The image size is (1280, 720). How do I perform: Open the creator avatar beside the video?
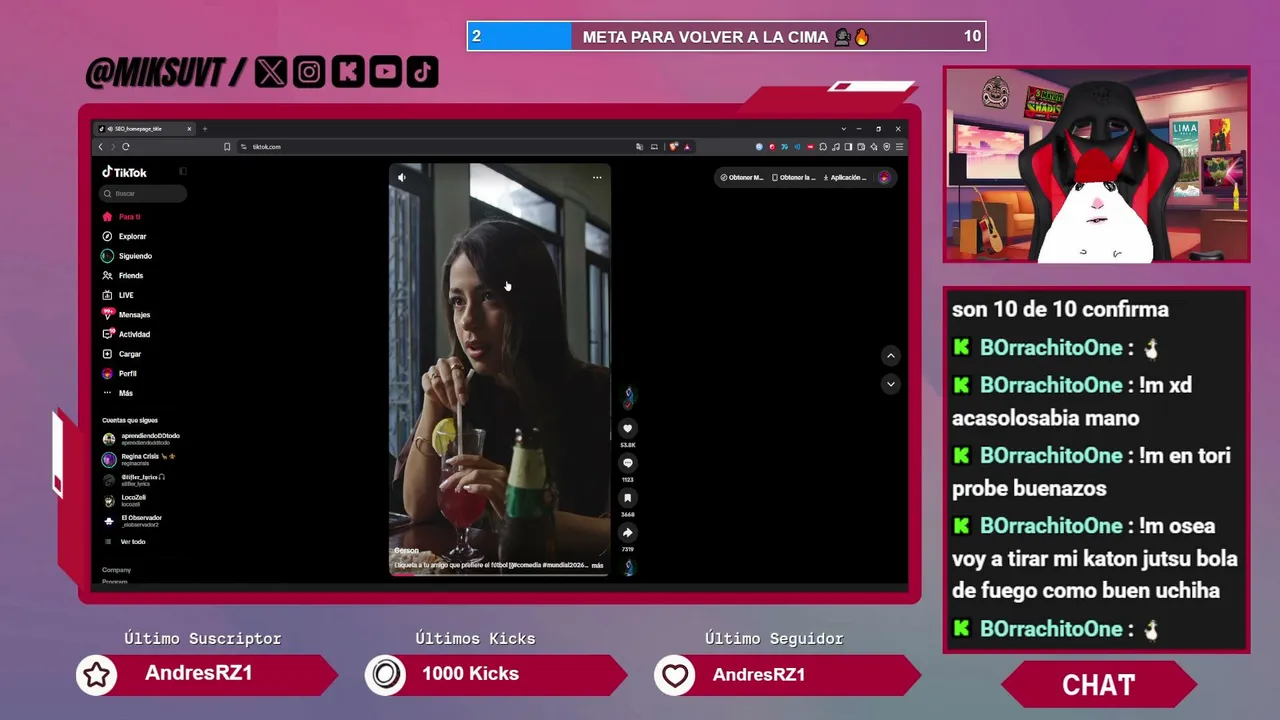pyautogui.click(x=628, y=396)
